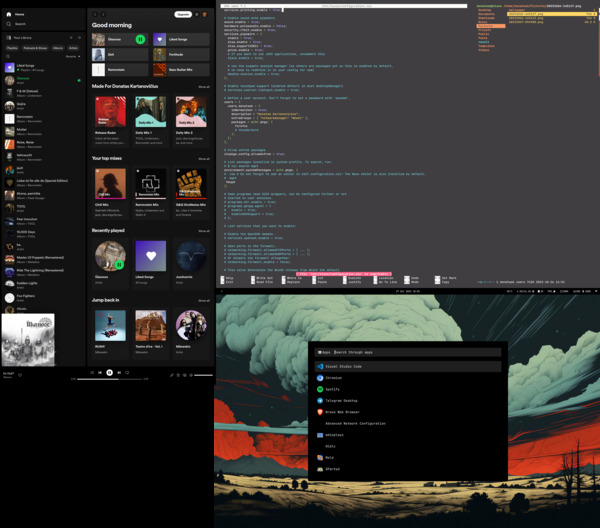600x528 pixels.
Task: Filter the library by Podcasts & Shows
Action: 35,48
